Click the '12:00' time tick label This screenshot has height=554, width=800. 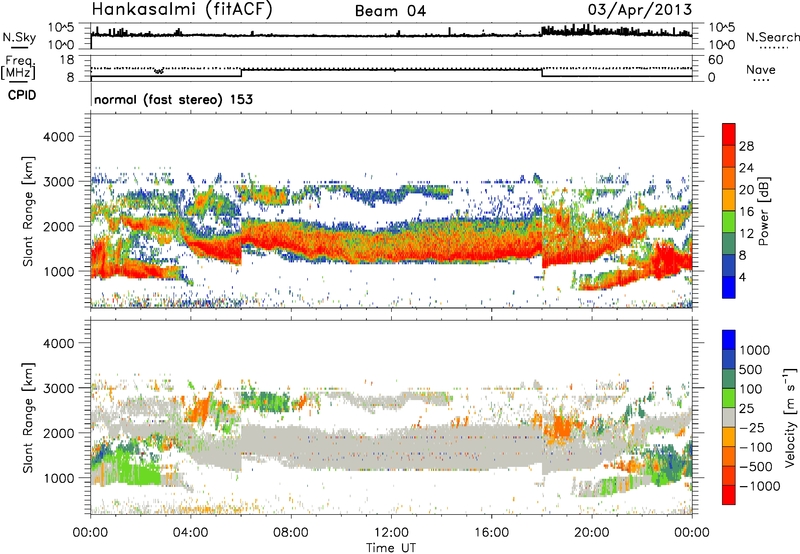point(391,533)
